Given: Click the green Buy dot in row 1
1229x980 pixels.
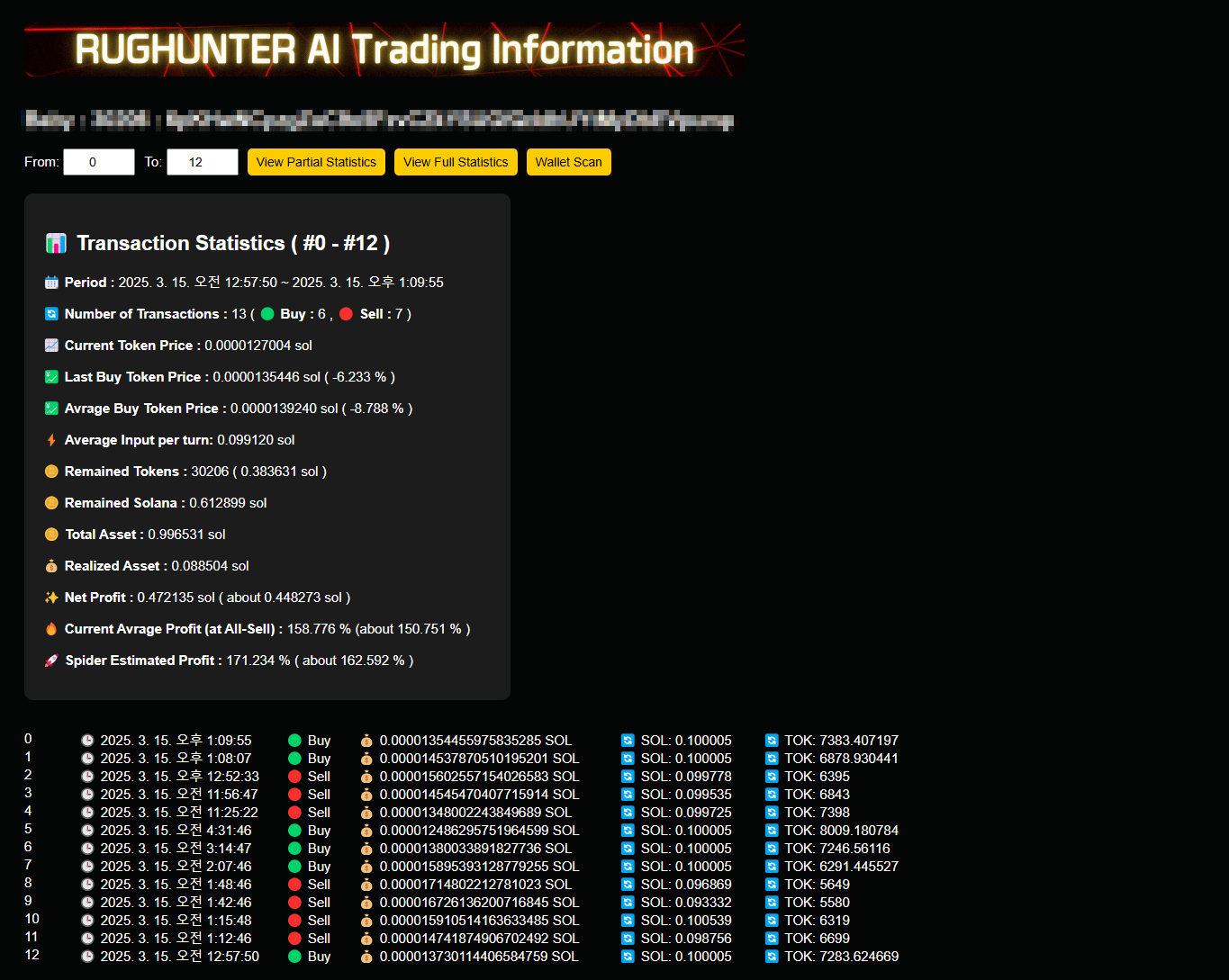Looking at the screenshot, I should tap(294, 759).
